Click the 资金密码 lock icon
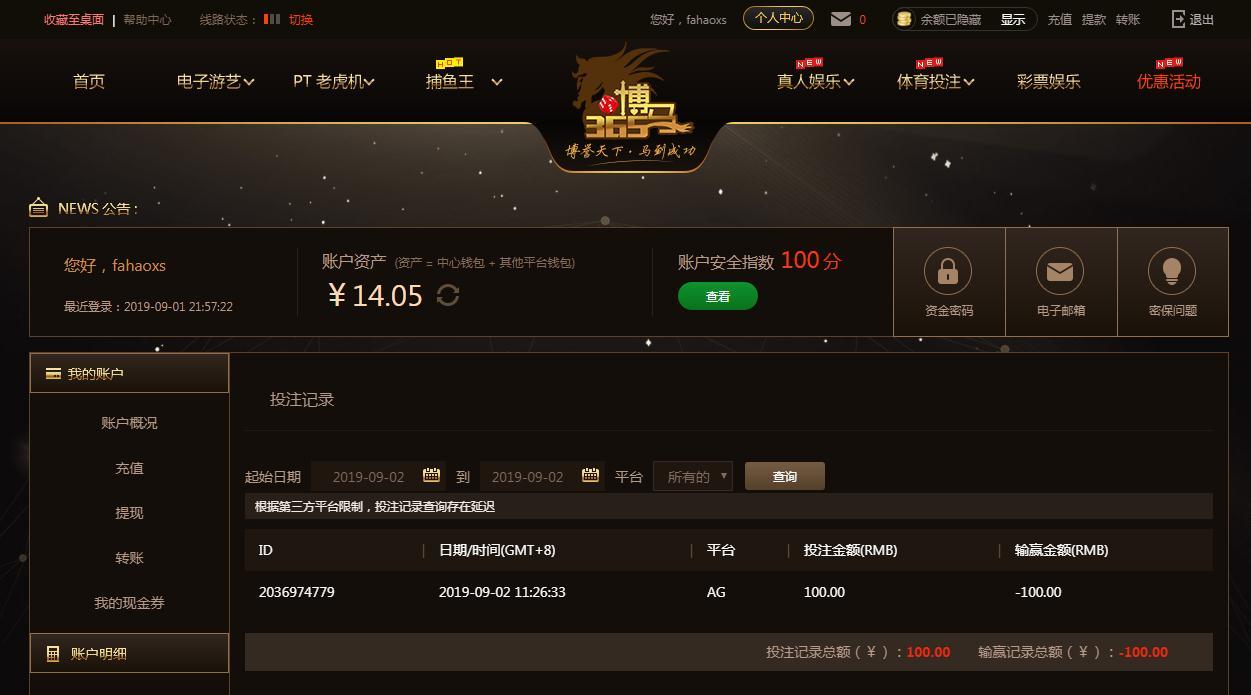1251x695 pixels. pyautogui.click(x=948, y=271)
